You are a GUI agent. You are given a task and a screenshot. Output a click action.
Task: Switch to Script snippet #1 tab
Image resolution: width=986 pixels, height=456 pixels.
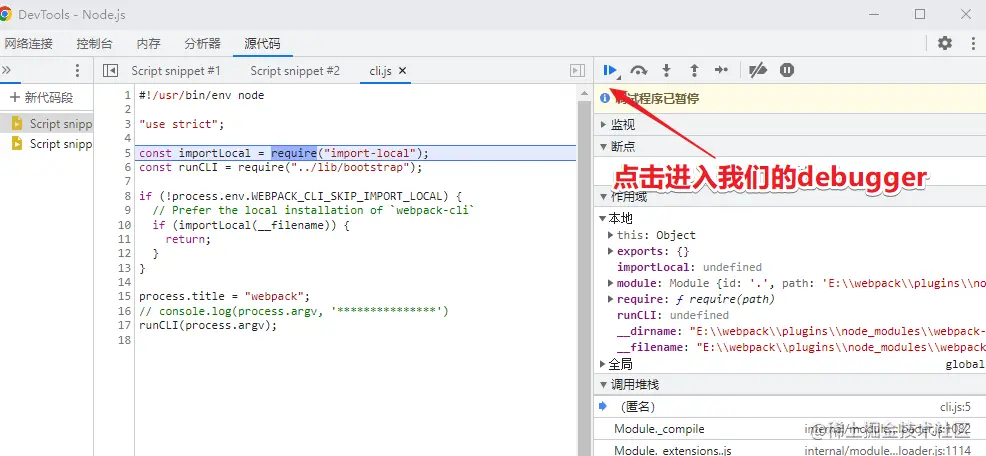point(175,70)
